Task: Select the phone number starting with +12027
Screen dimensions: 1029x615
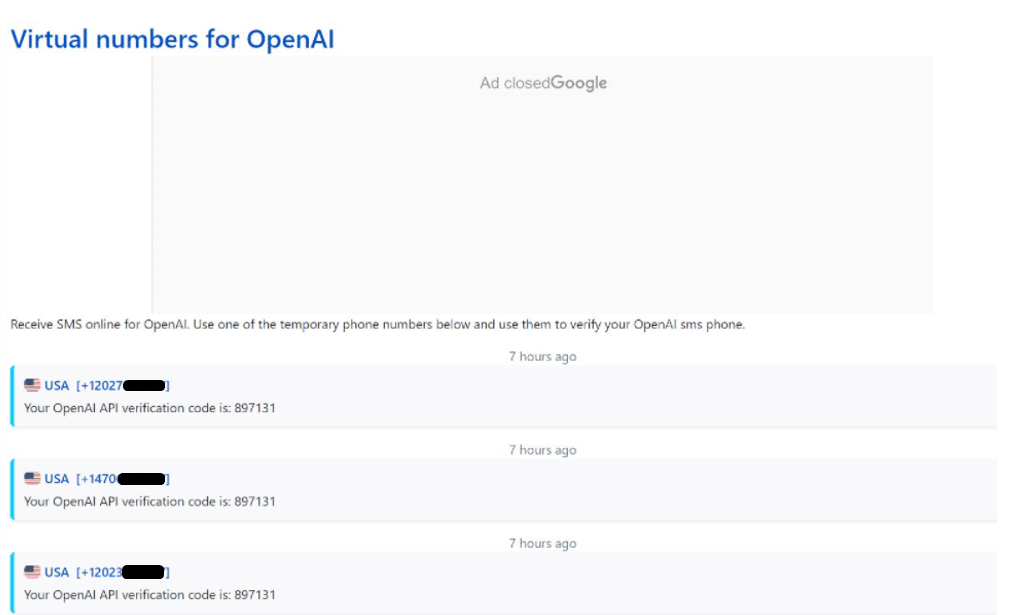Action: [122, 385]
